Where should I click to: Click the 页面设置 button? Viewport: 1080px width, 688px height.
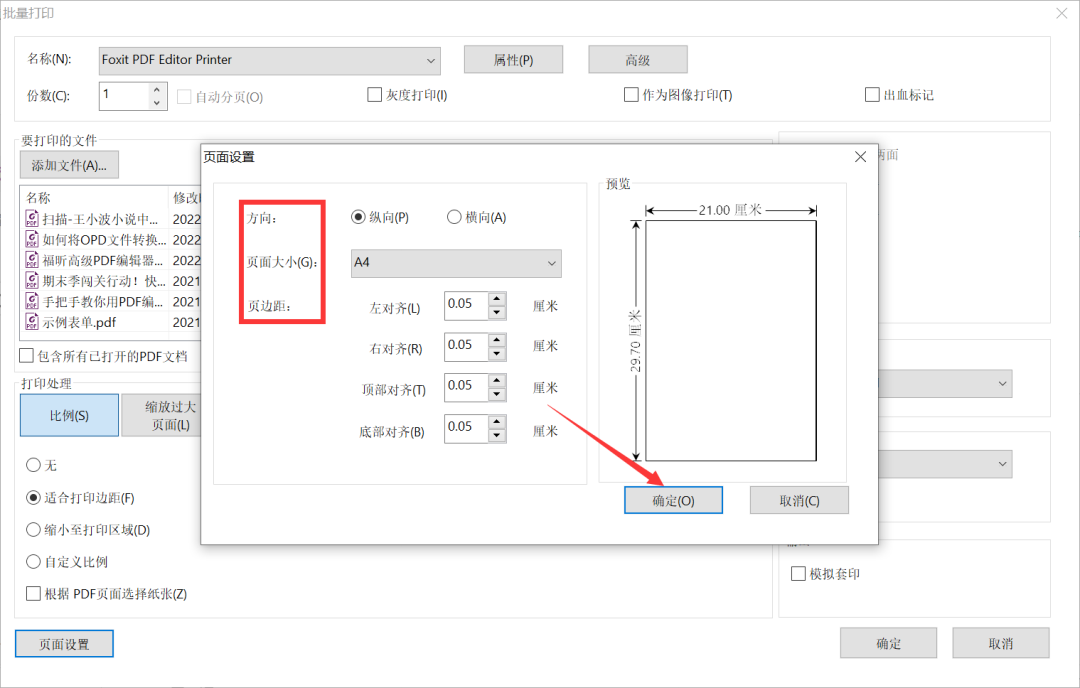tap(64, 644)
